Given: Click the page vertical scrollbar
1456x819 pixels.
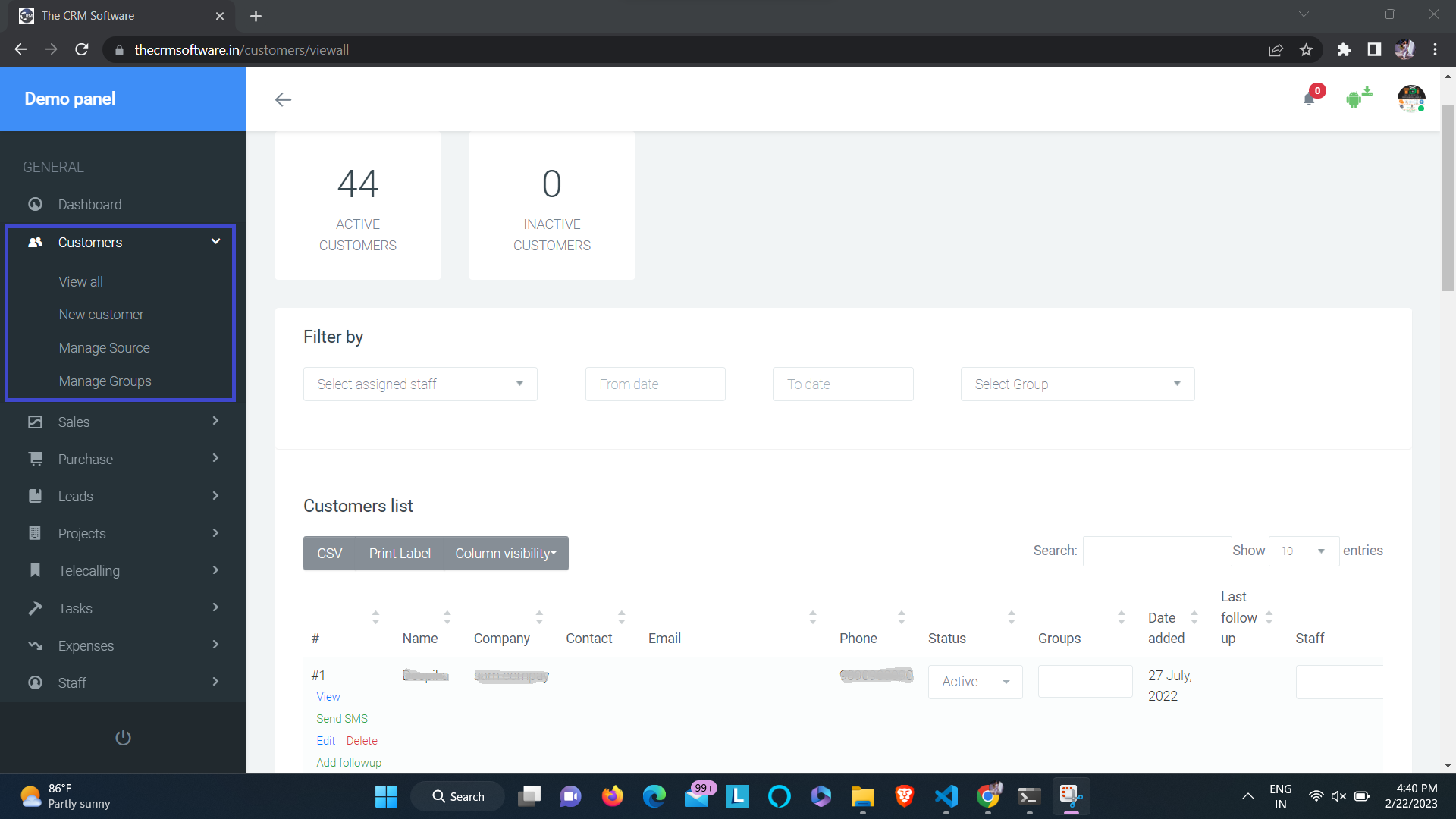Looking at the screenshot, I should click(1448, 197).
